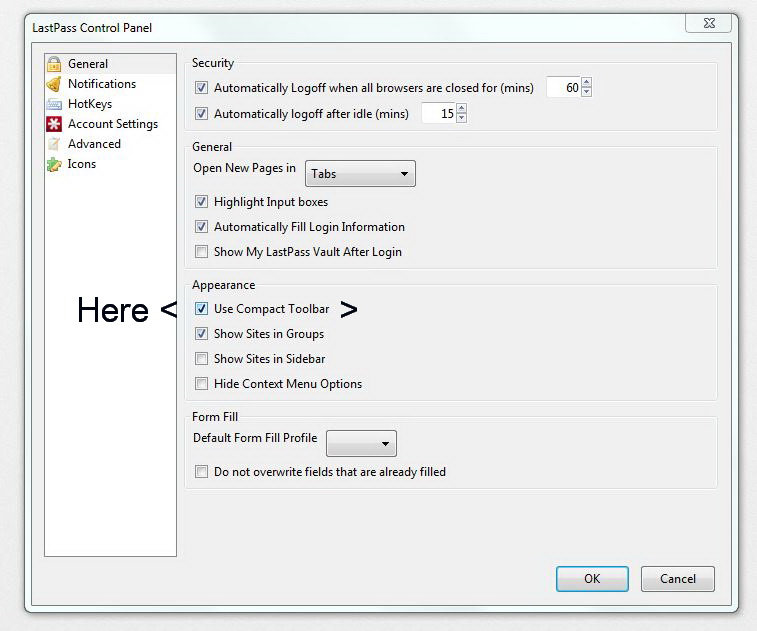This screenshot has width=757, height=631.
Task: Click the Cancel button
Action: (678, 579)
